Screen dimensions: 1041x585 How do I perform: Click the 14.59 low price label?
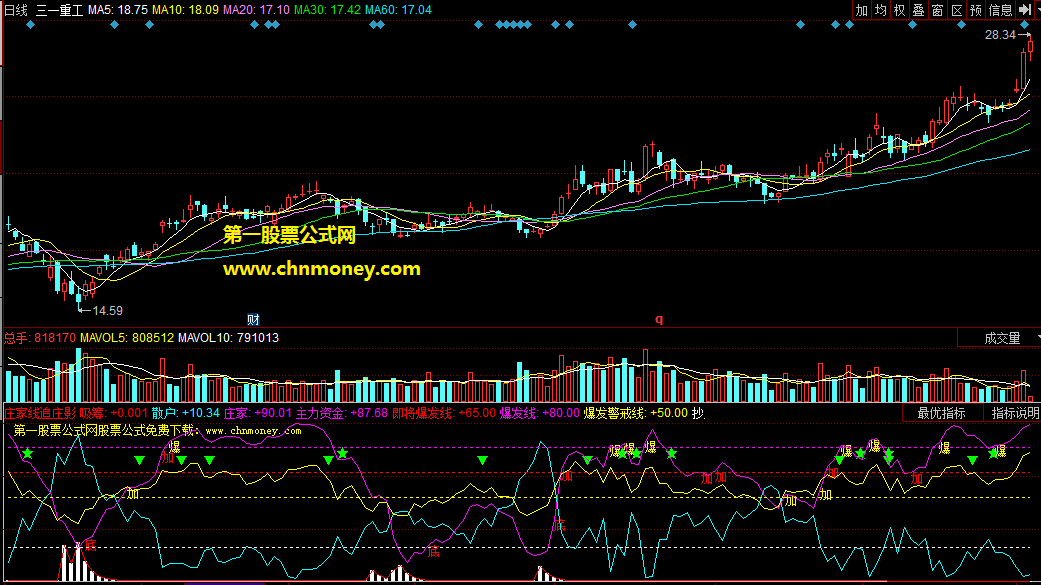(108, 310)
